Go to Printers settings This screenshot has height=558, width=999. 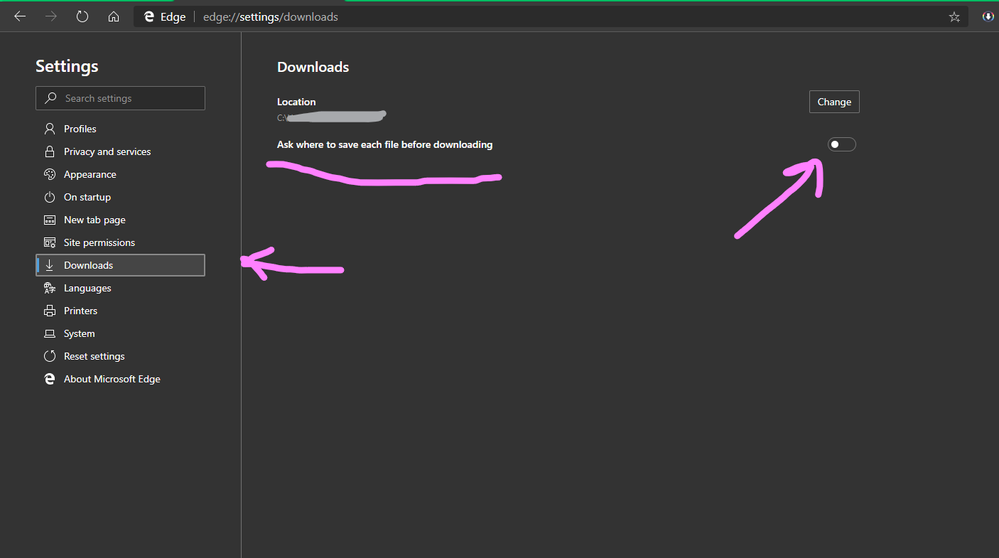[120, 311]
